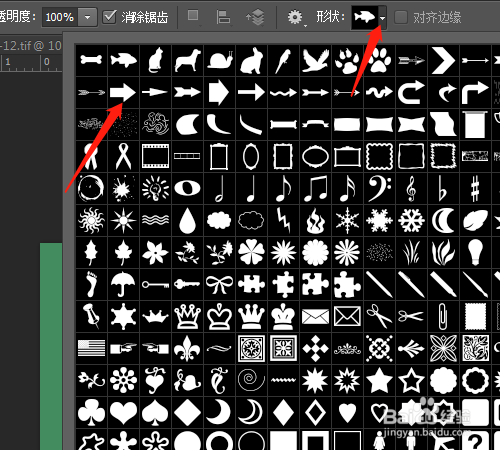Open the path alignment button
The image size is (500, 450).
pos(223,17)
